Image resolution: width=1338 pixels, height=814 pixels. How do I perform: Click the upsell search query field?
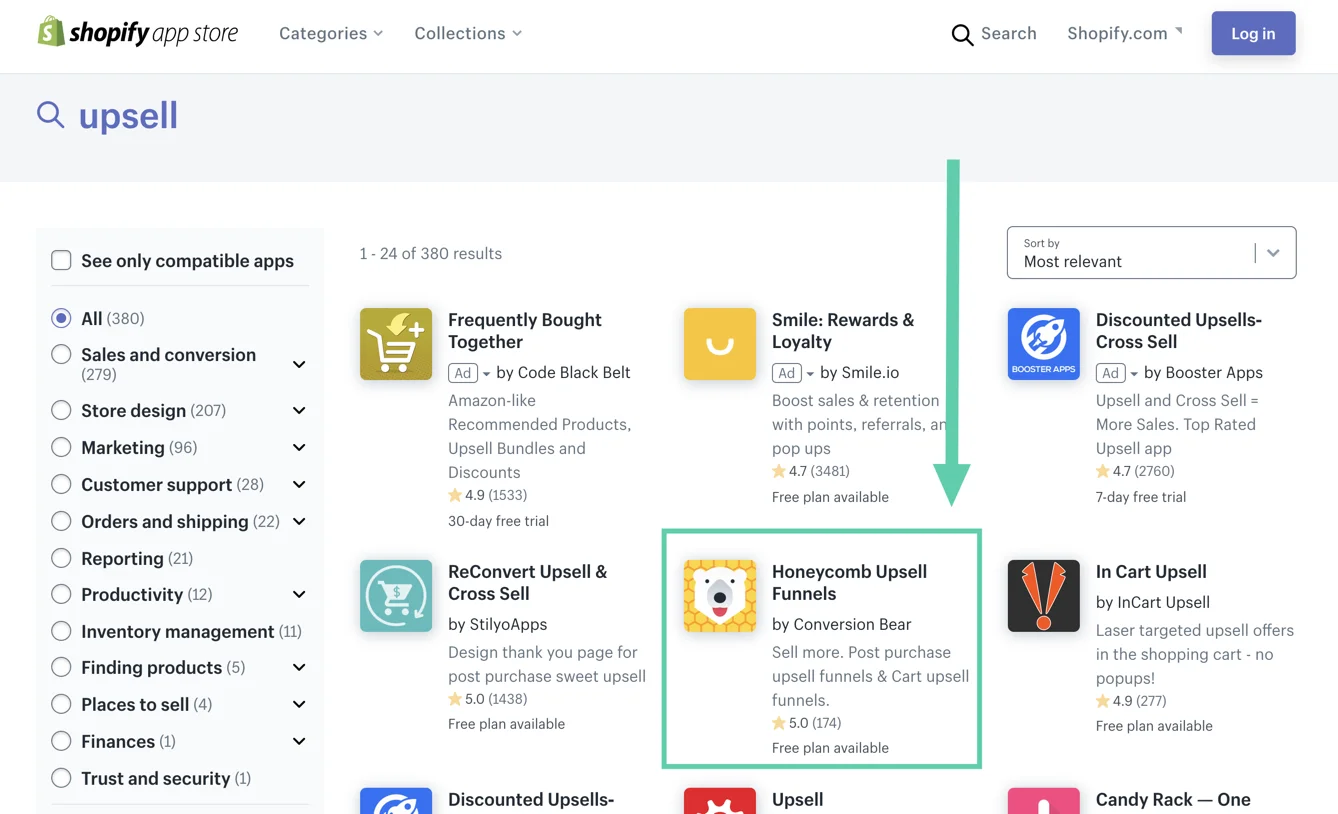point(128,116)
